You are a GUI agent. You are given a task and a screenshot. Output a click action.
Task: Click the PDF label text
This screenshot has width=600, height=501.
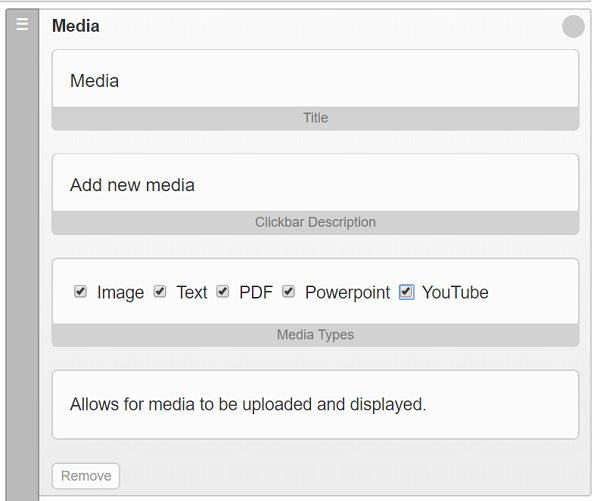coord(256,292)
